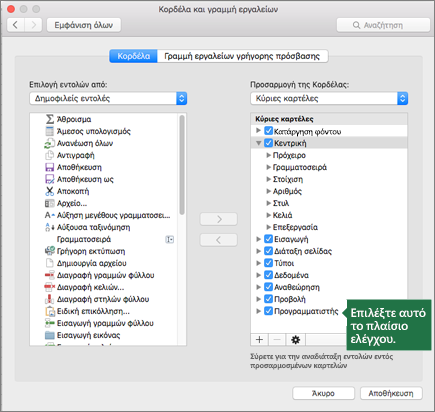Click the commands list vertical scrollbar
This screenshot has width=435, height=412.
(182, 165)
